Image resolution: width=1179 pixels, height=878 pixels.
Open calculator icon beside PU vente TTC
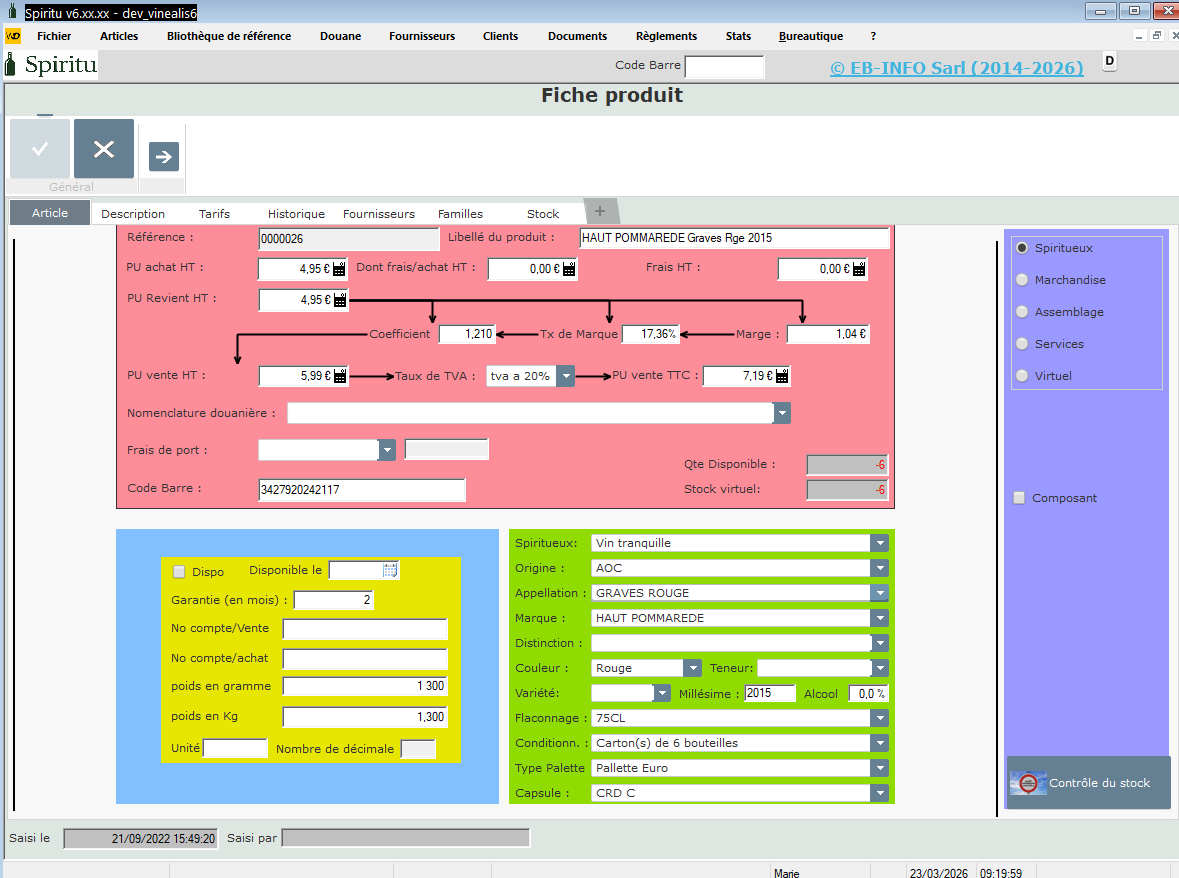[782, 376]
